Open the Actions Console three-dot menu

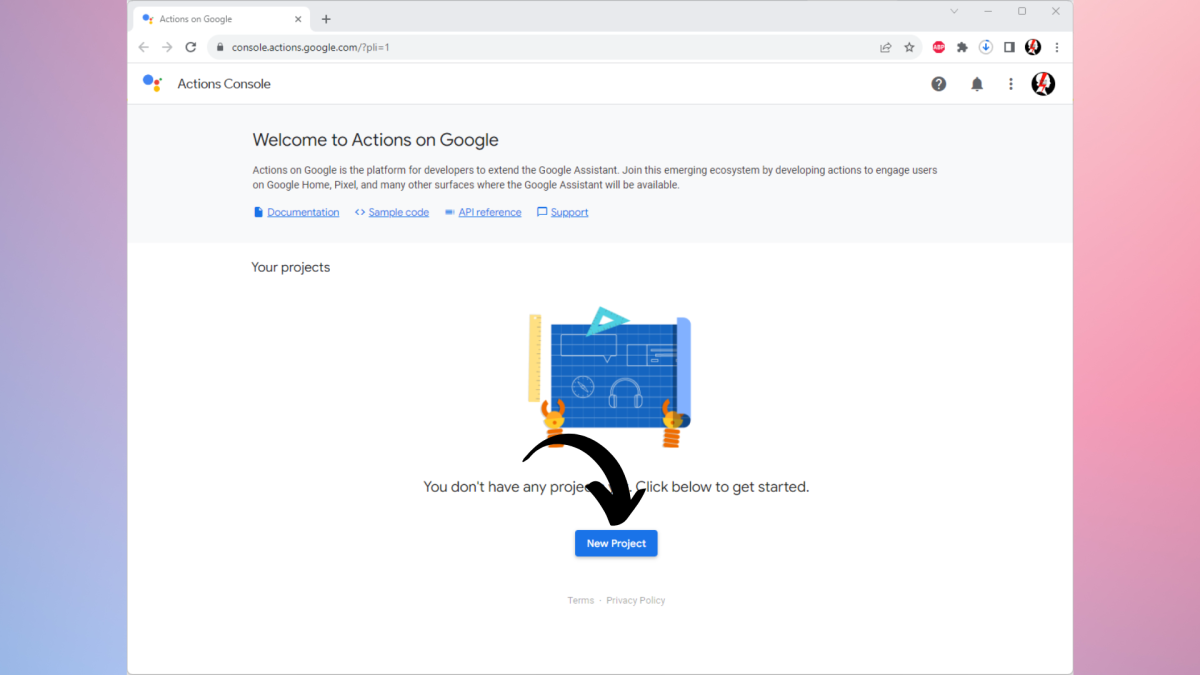click(1011, 84)
